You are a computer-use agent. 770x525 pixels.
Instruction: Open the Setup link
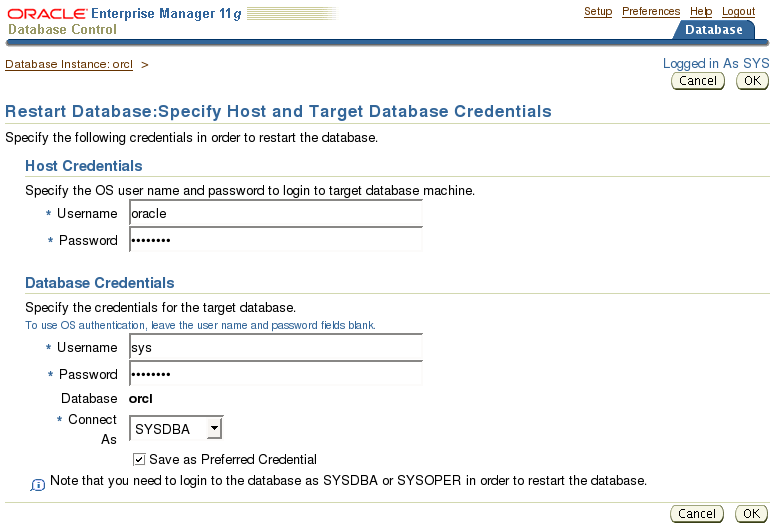(x=598, y=11)
